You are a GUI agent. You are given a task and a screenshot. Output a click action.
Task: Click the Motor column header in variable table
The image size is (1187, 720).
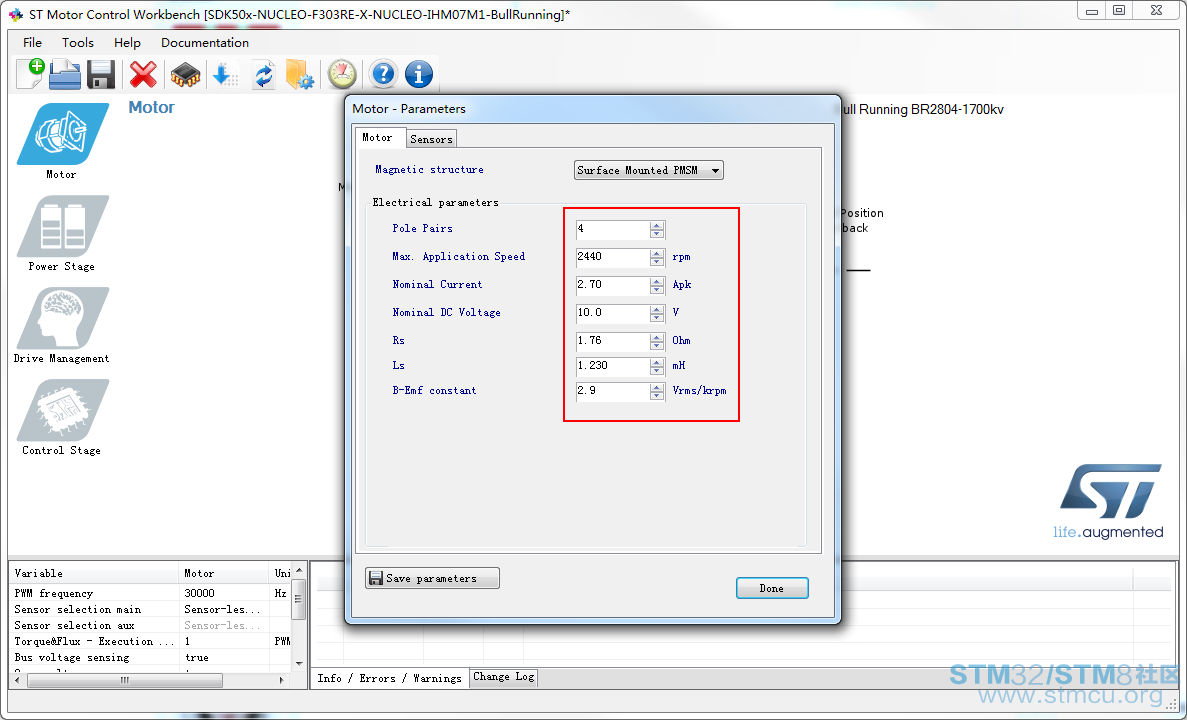225,573
